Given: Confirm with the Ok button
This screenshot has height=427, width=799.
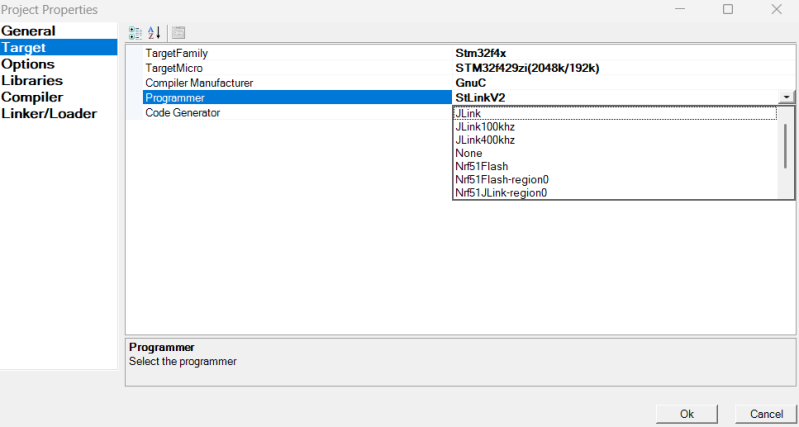Looking at the screenshot, I should point(686,414).
